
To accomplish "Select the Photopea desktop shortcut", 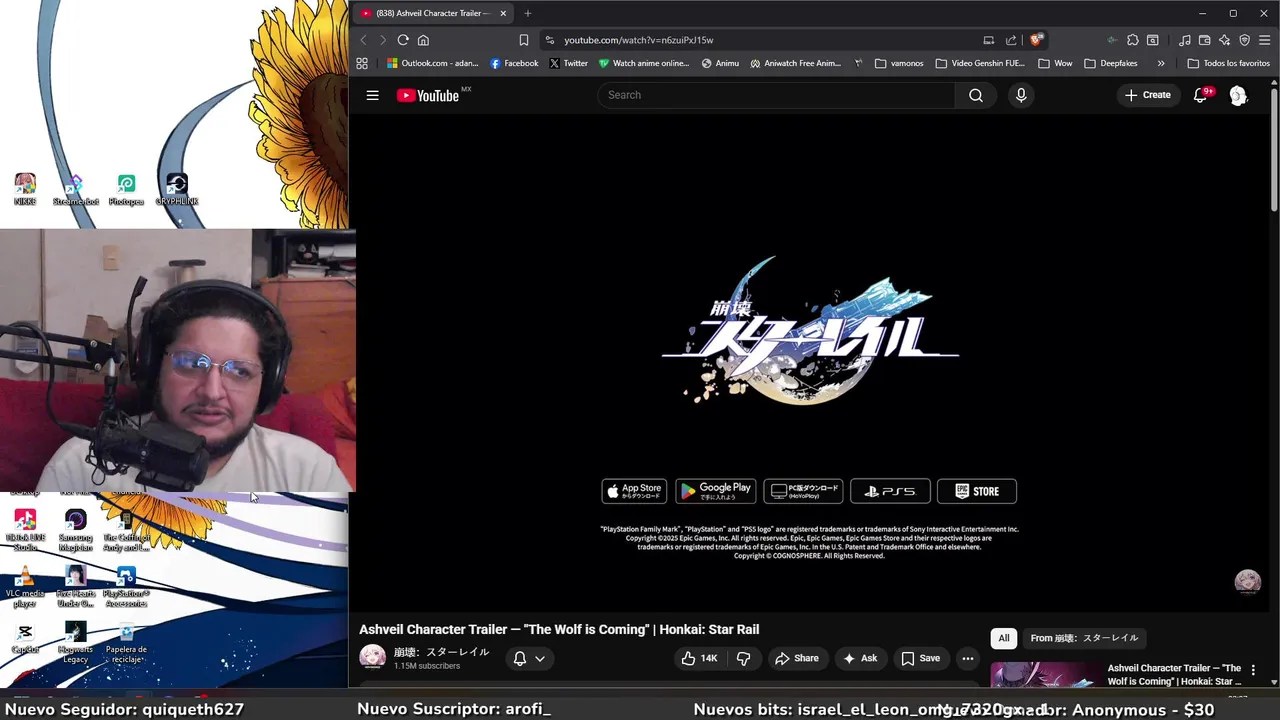I will coord(126,189).
